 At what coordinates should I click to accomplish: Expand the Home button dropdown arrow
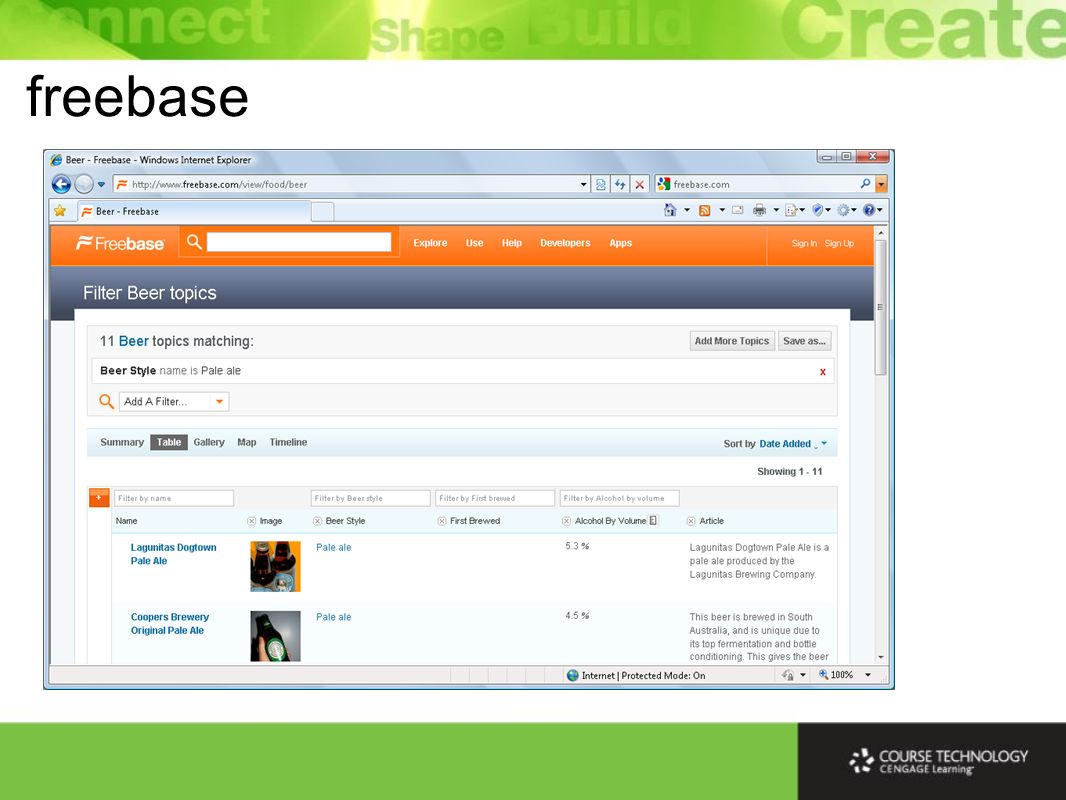tap(687, 210)
